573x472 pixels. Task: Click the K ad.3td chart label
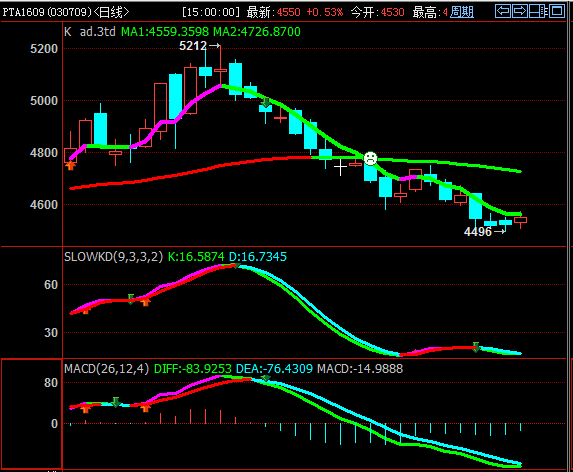pos(90,32)
